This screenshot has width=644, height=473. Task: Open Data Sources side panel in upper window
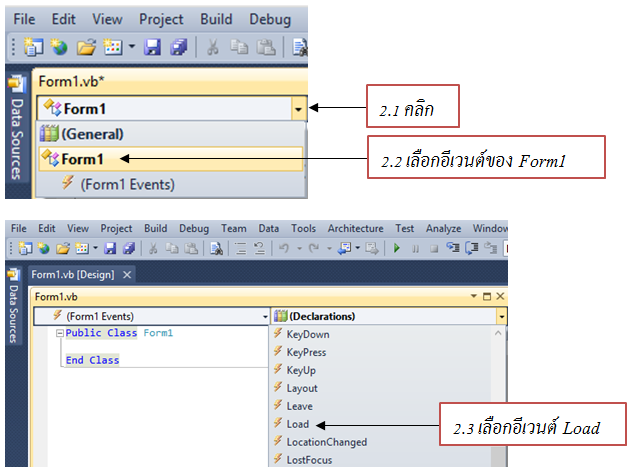point(16,129)
